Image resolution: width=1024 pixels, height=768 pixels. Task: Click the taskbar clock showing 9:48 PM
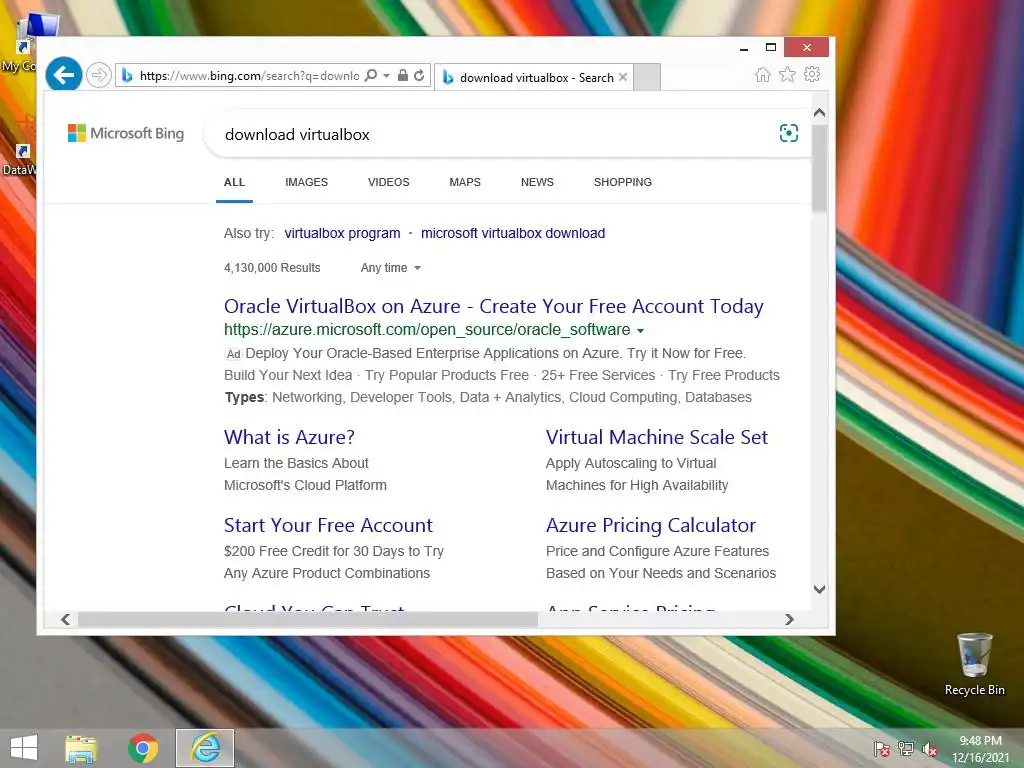coord(980,749)
